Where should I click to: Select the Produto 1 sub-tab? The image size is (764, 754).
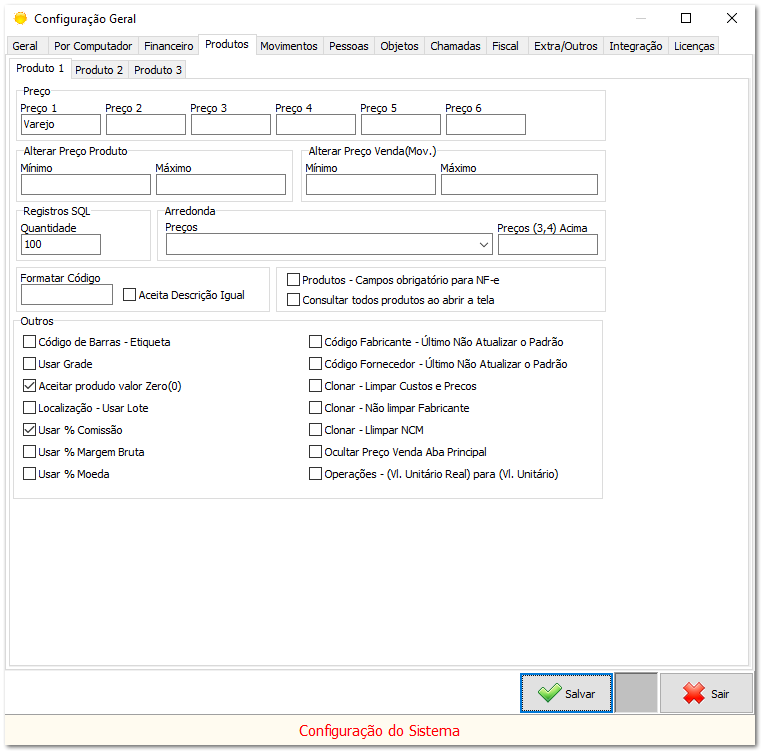[40, 68]
